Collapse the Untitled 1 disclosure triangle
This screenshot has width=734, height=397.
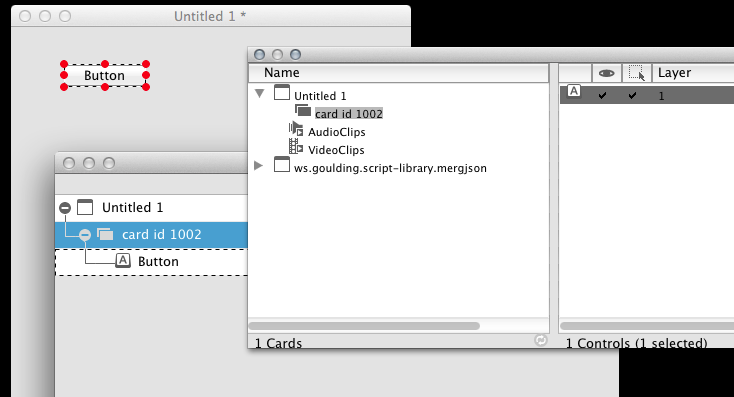tap(259, 93)
